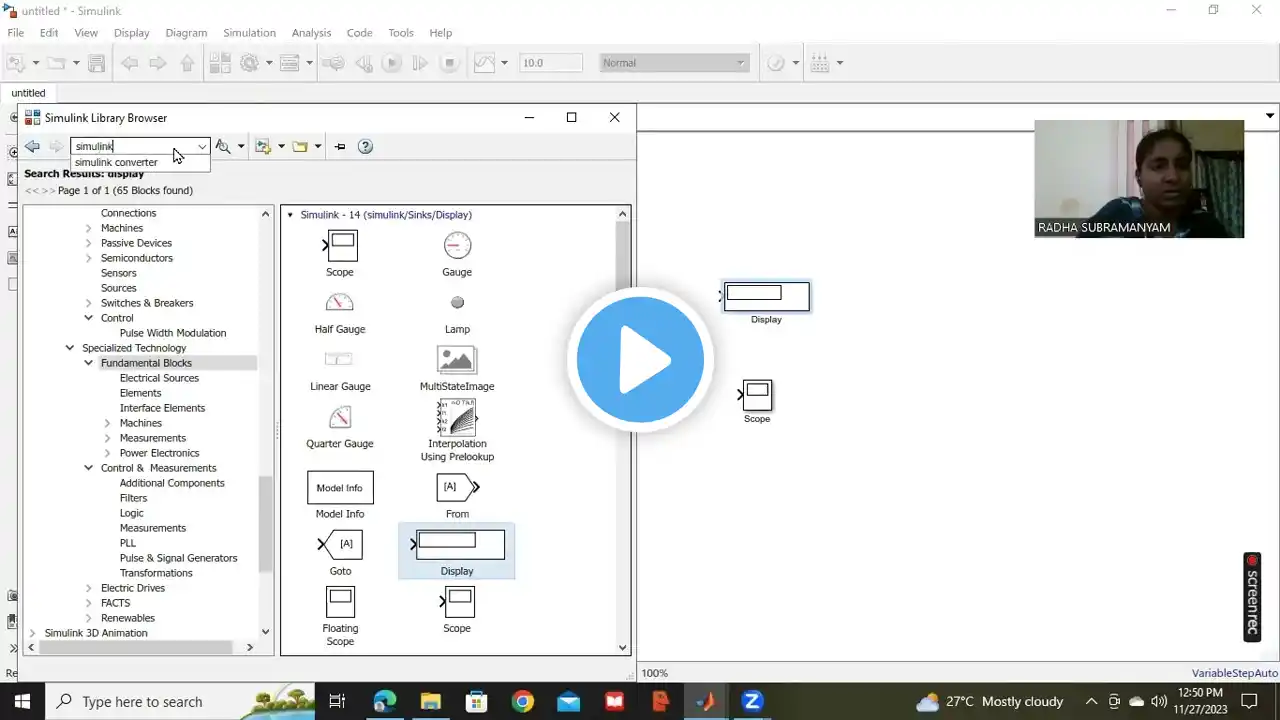
Task: Open the Analysis menu
Action: (x=311, y=33)
